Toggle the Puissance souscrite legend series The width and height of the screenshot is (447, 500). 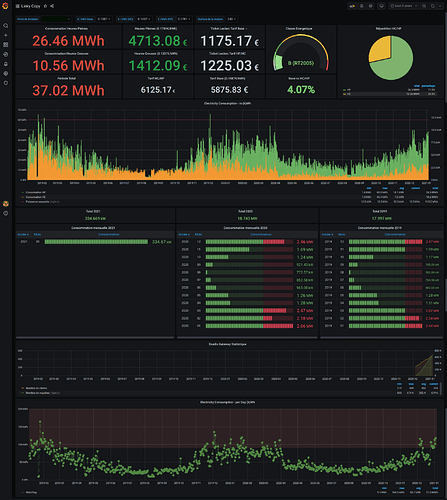pos(37,202)
